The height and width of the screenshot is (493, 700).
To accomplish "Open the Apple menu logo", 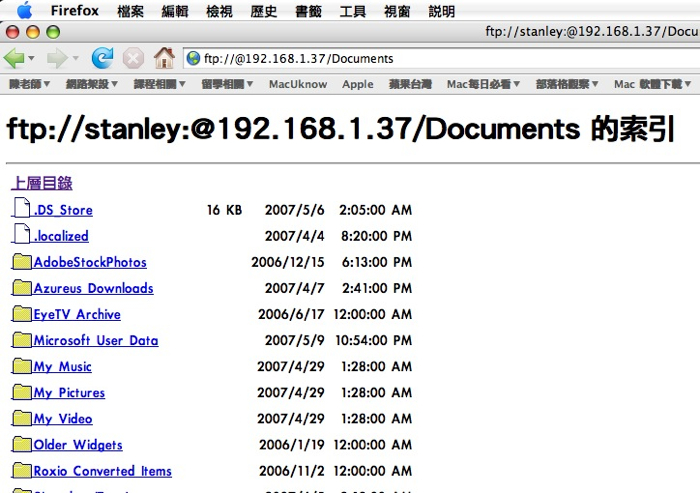I will [25, 10].
